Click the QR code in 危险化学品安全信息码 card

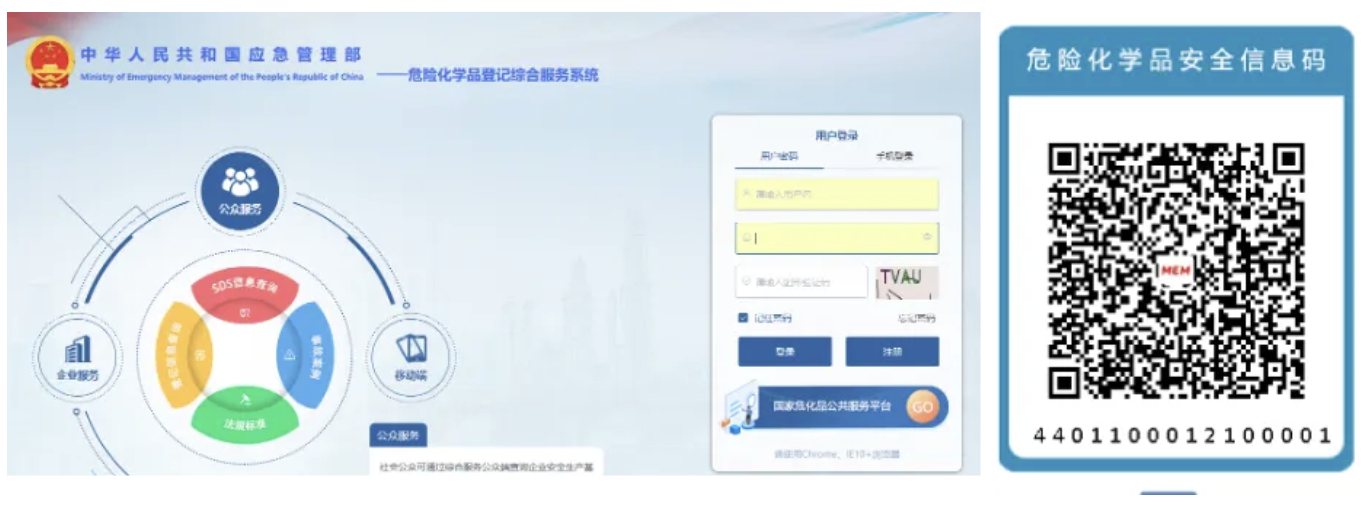tap(1176, 270)
